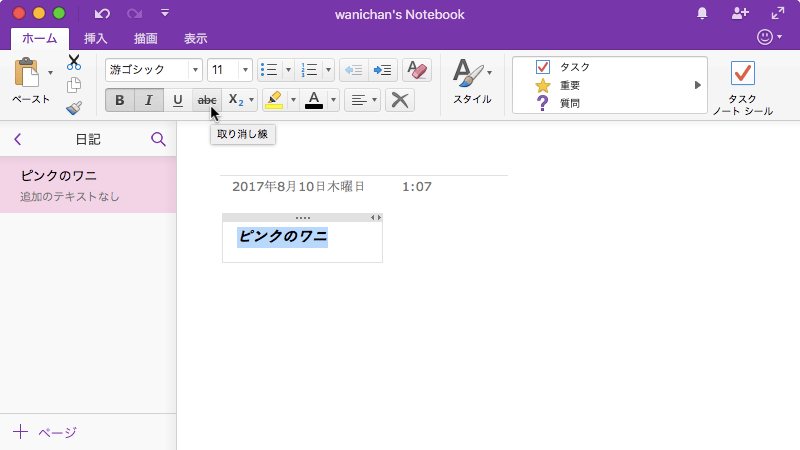Screen dimensions: 800x450
Task: Open the quick access toolbar customize arrow
Action: coord(165,13)
